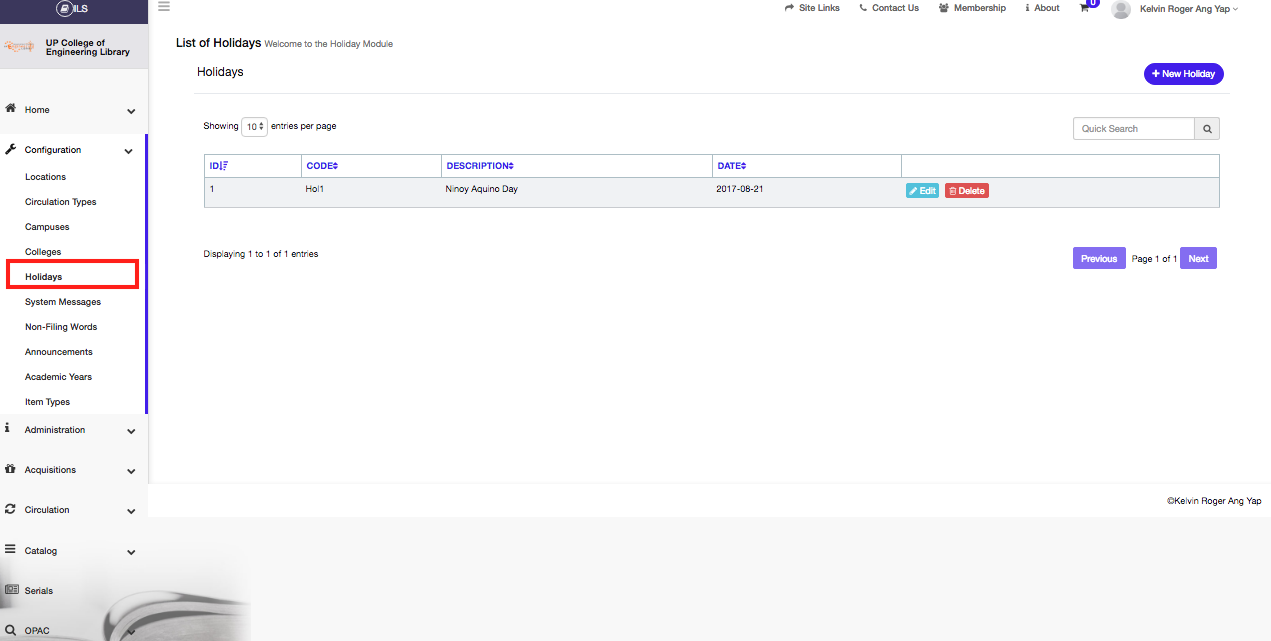Open Kelvin Roger Ang Yap user menu
Screen dimensions: 1271x641
pos(1188,9)
